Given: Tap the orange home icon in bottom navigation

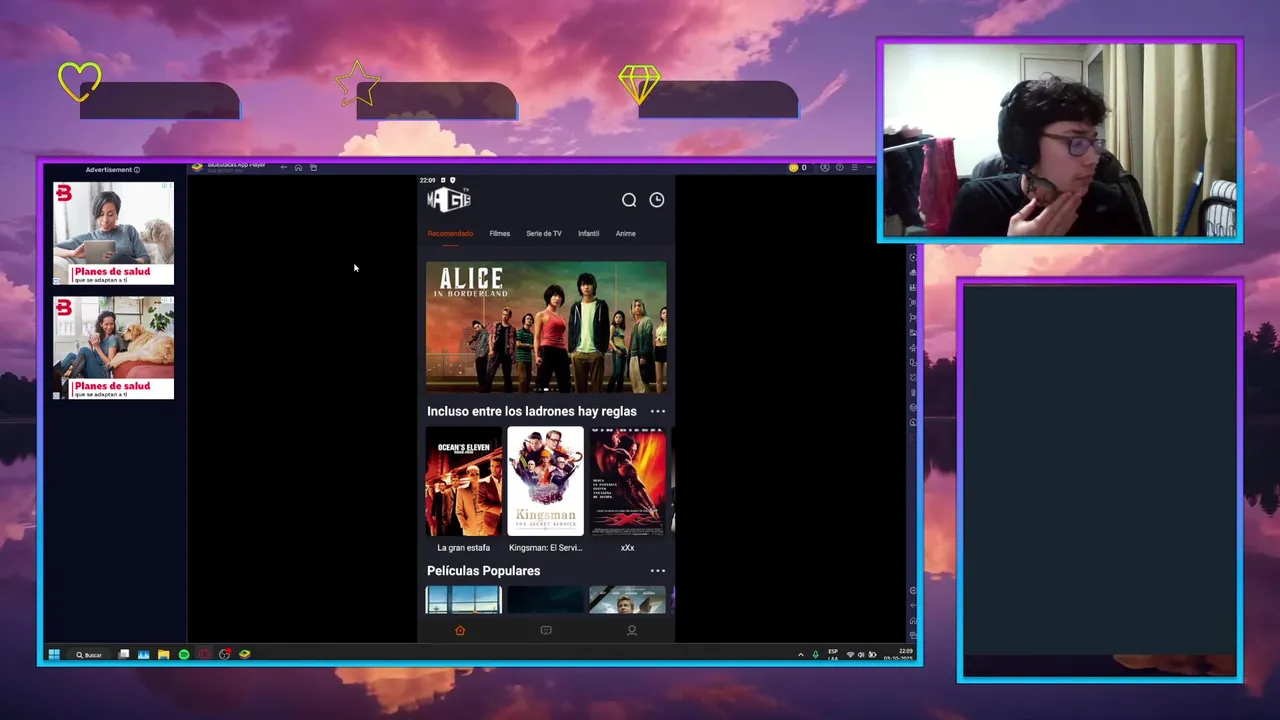Looking at the screenshot, I should click(460, 631).
